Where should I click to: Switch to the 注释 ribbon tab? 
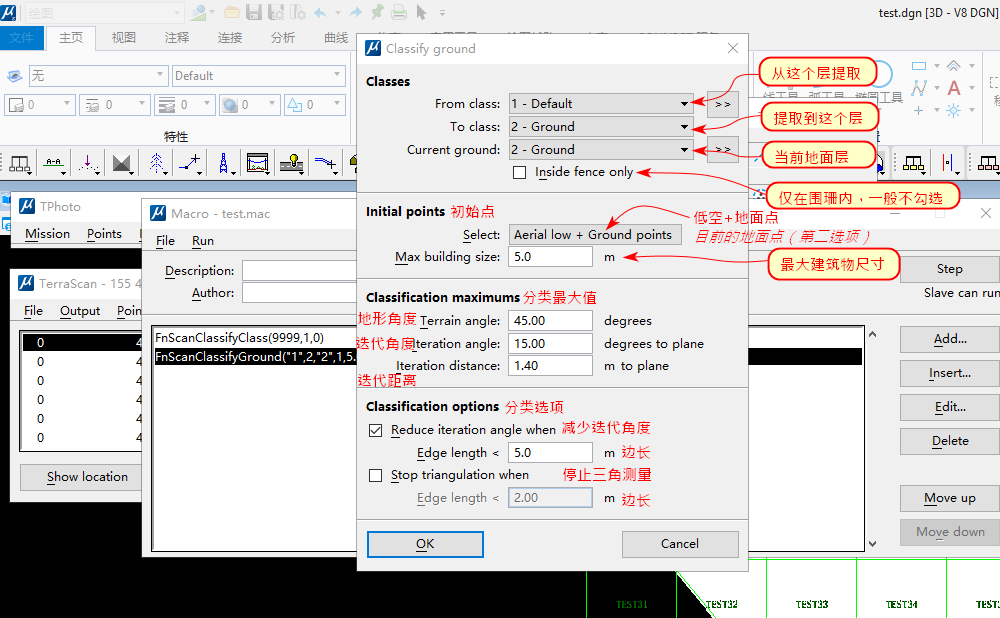tap(177, 38)
